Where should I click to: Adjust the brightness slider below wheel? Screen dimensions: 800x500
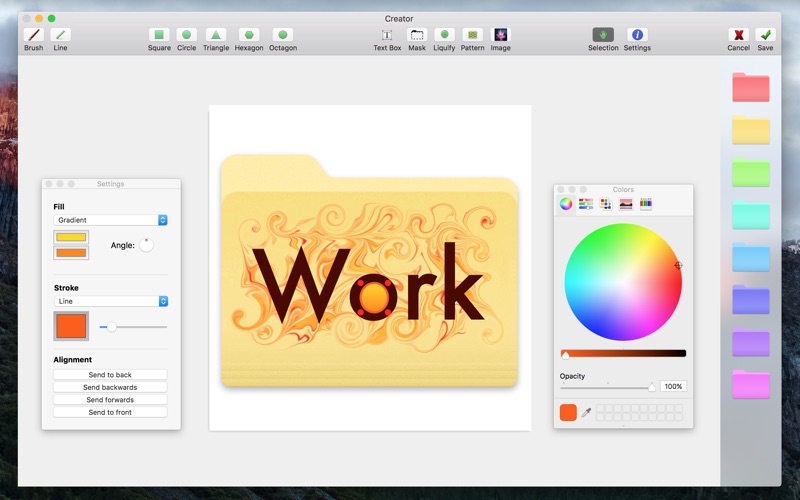(x=623, y=353)
